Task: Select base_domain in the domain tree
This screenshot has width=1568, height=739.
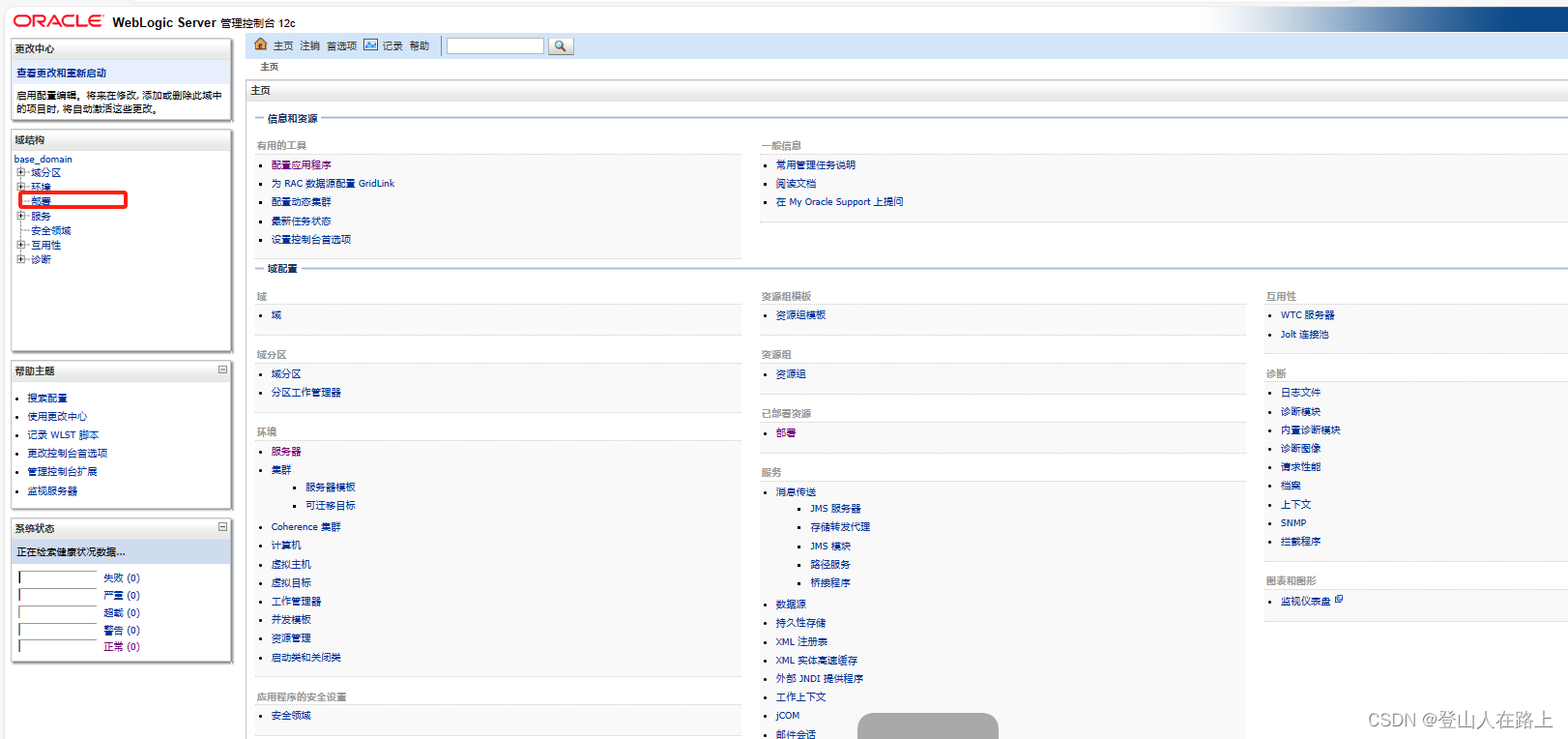Action: point(44,159)
